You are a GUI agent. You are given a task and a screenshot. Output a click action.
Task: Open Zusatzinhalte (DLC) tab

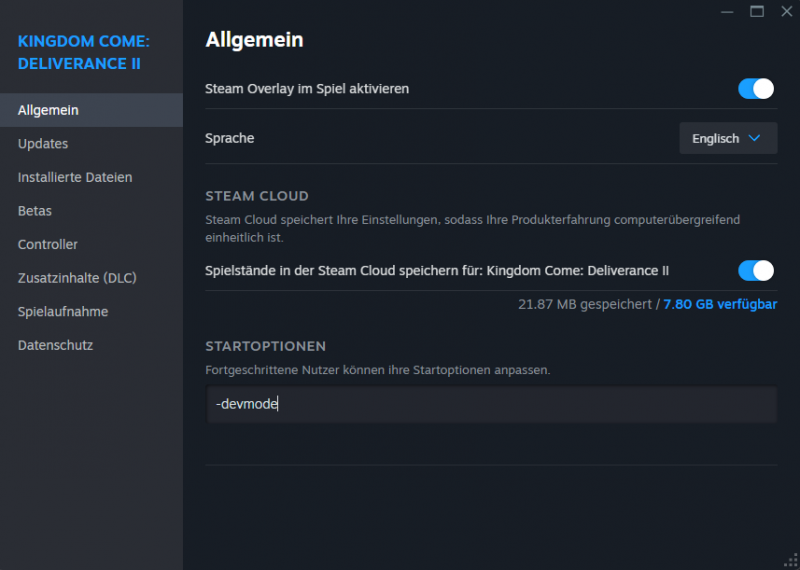[x=91, y=278]
